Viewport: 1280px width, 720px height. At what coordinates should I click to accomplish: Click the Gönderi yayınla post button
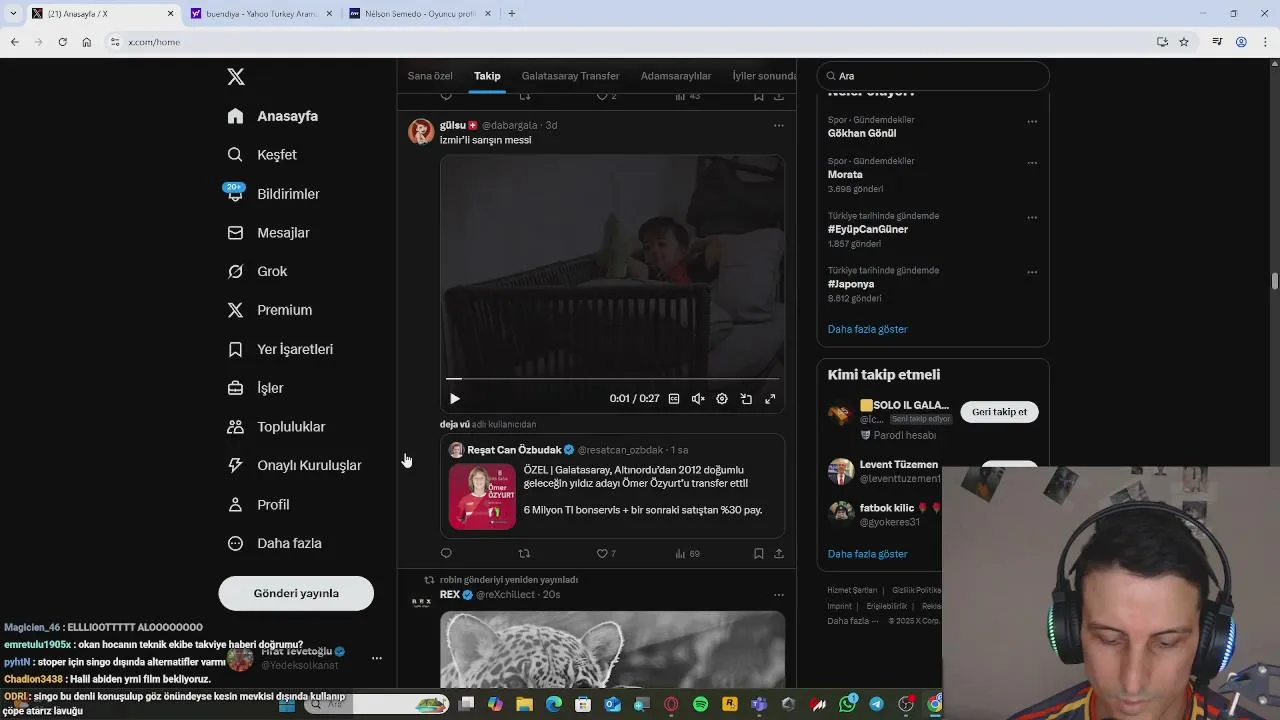tap(296, 593)
